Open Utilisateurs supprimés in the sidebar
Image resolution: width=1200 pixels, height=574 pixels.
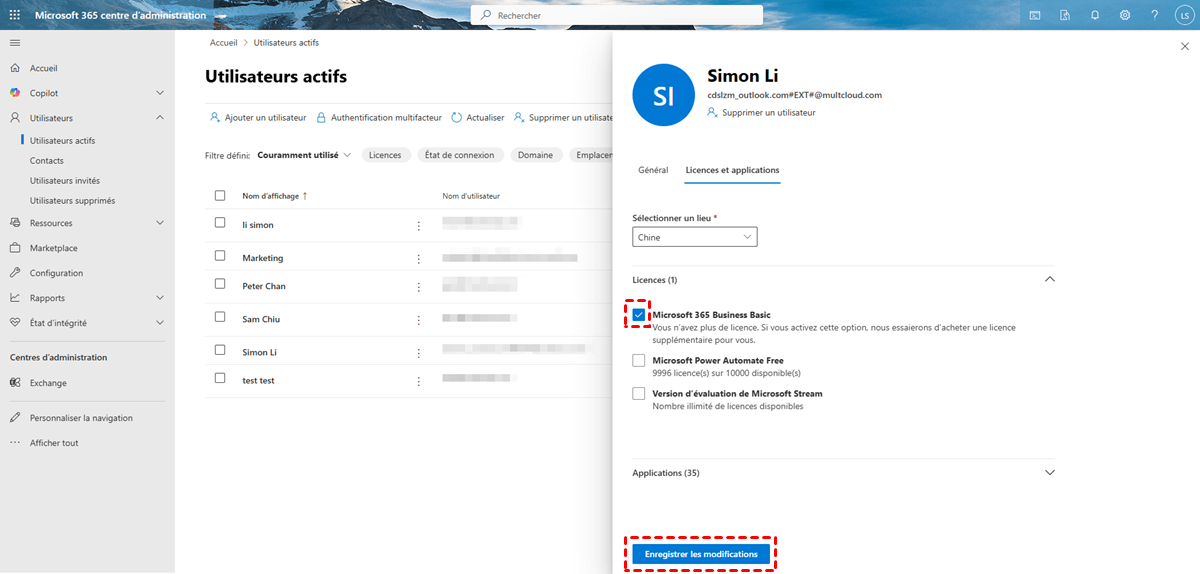72,201
